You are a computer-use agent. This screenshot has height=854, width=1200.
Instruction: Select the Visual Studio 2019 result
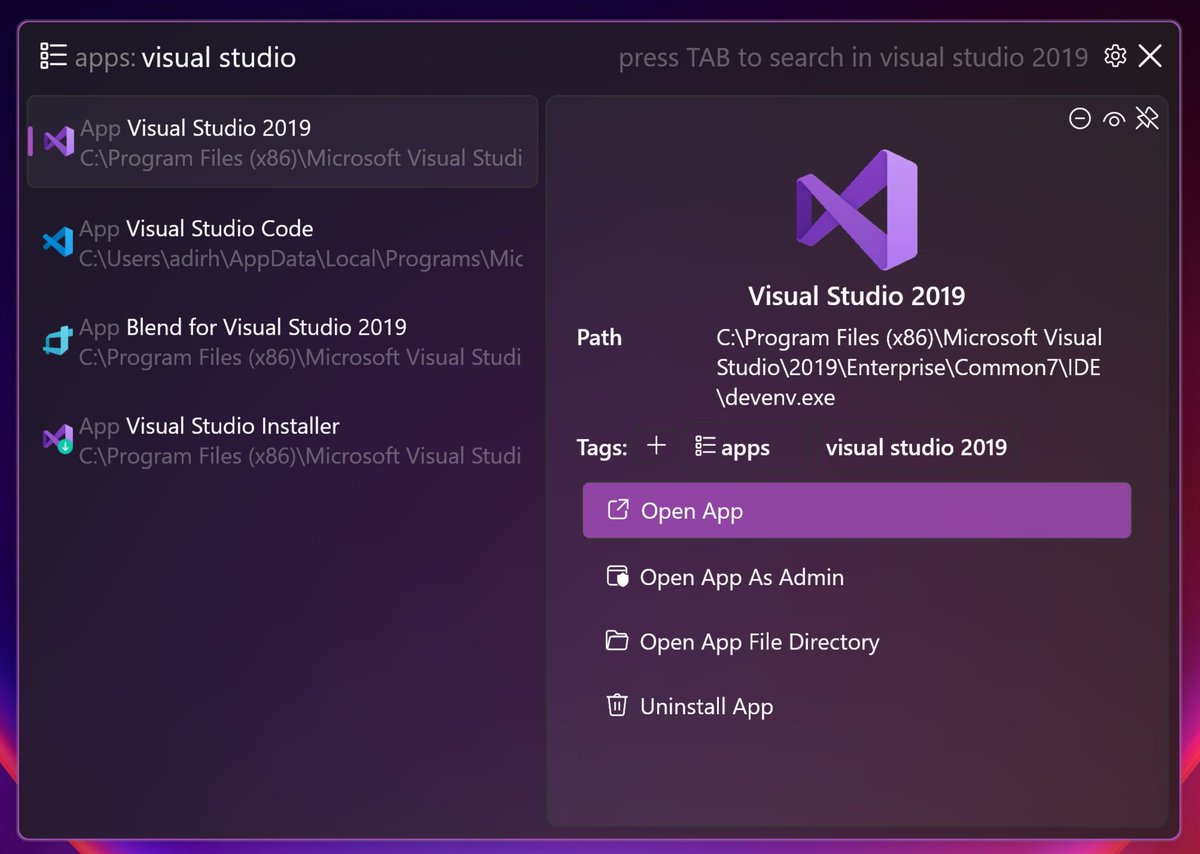282,142
